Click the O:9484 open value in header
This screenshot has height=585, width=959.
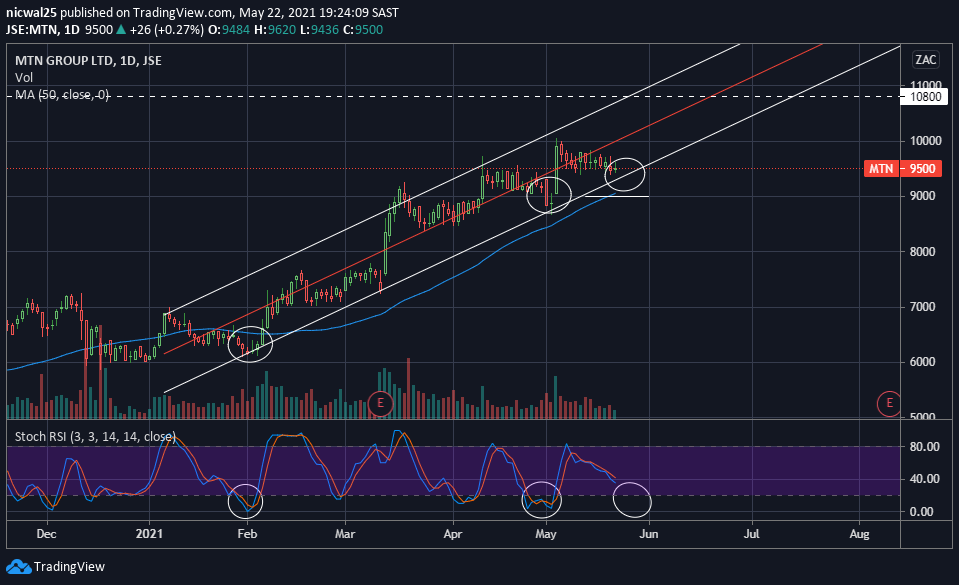(x=229, y=29)
